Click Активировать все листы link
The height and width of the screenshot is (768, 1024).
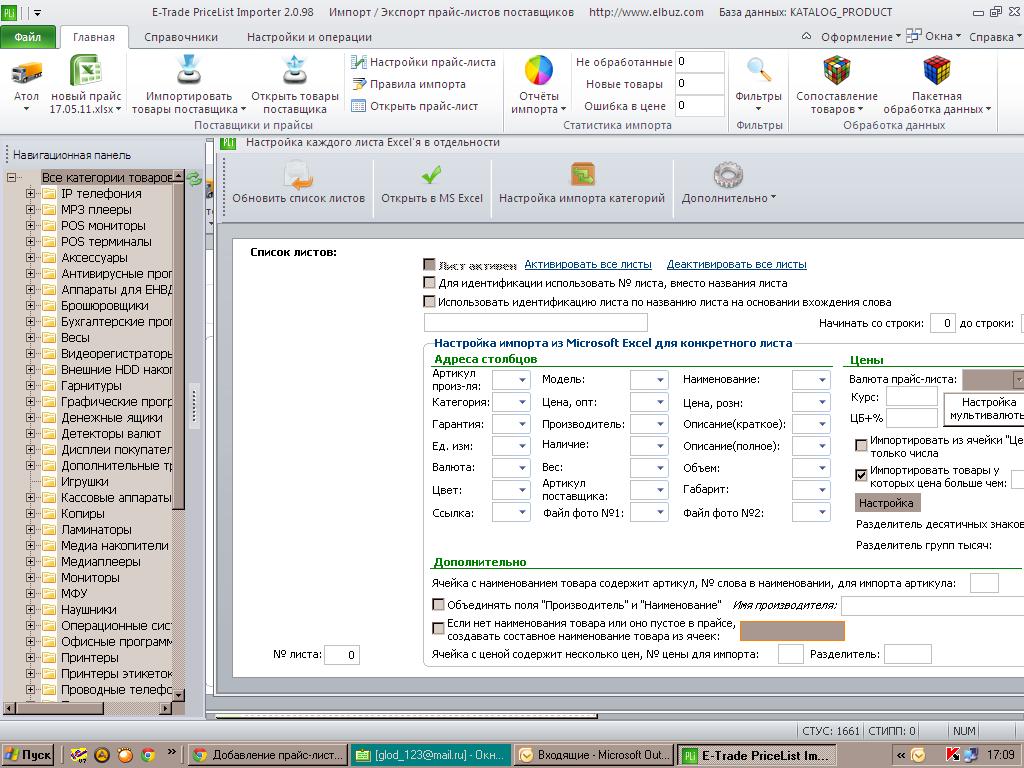tap(588, 264)
